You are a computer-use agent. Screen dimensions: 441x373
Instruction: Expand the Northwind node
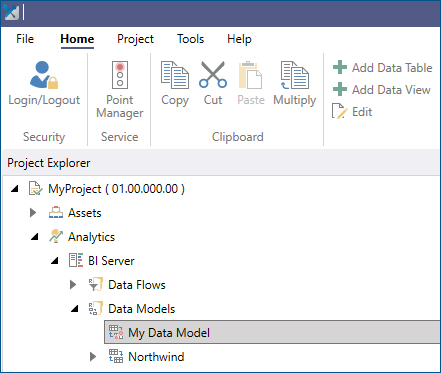point(93,357)
